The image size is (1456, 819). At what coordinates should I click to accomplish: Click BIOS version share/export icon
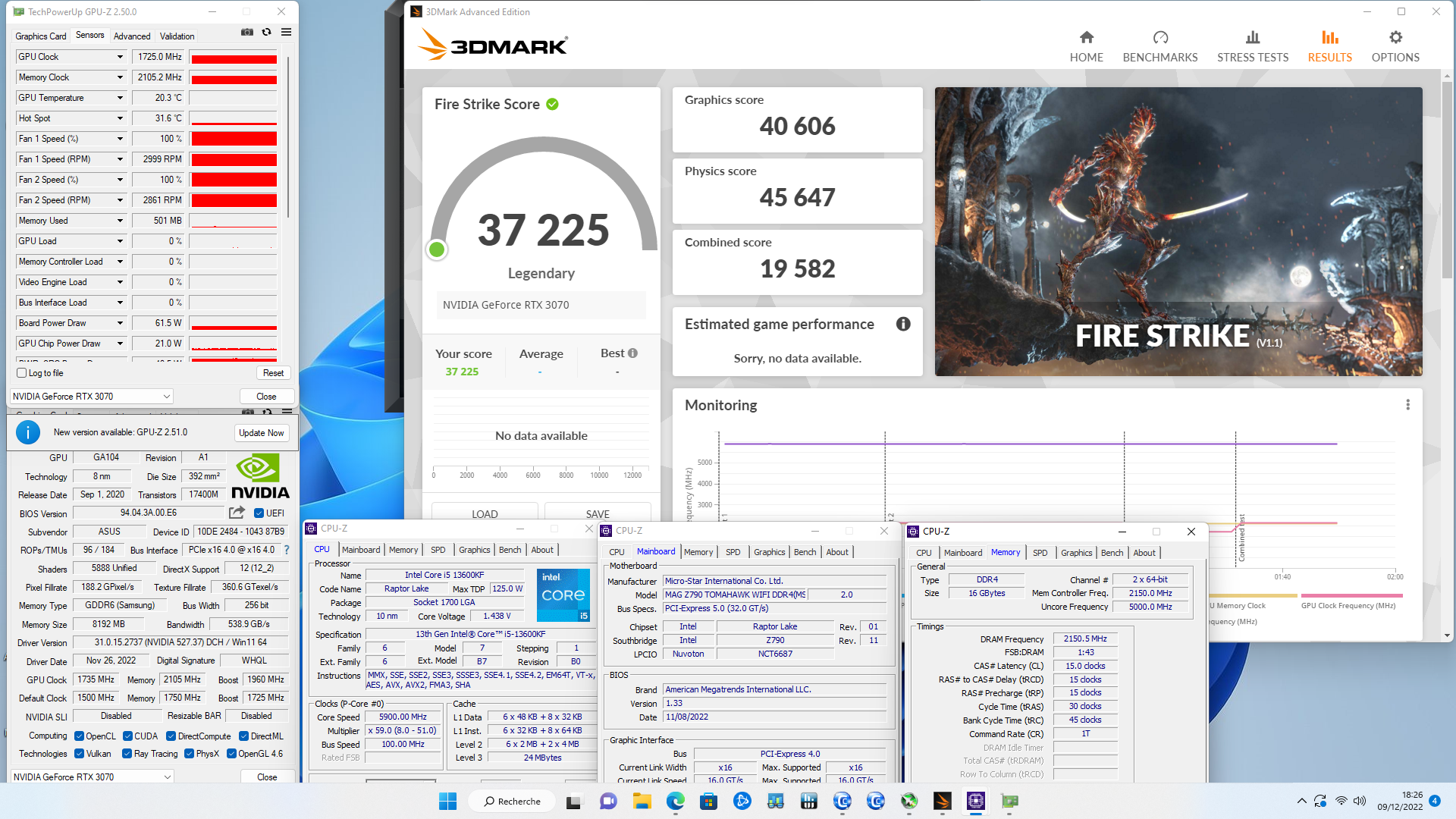[237, 513]
